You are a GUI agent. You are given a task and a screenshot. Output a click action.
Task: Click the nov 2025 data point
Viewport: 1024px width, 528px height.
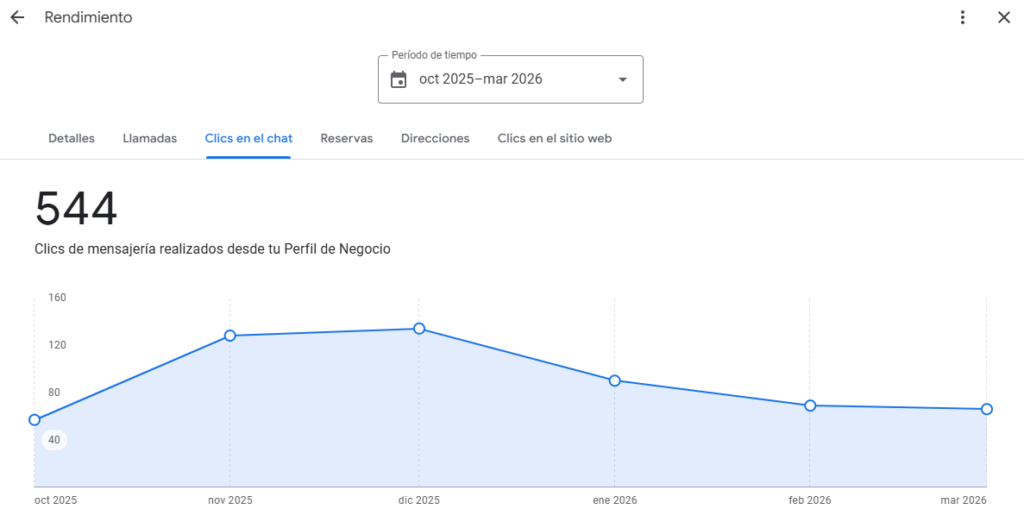pyautogui.click(x=230, y=336)
